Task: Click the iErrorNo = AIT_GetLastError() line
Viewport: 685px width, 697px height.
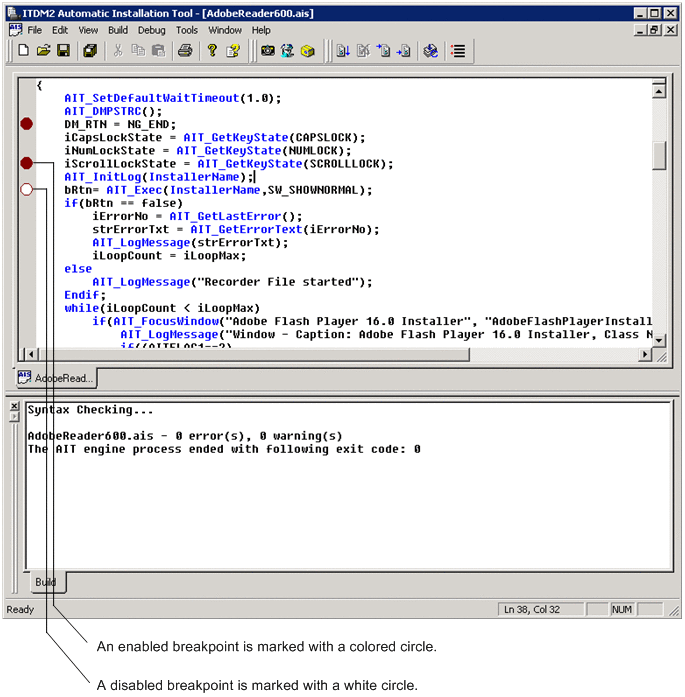Action: (x=197, y=216)
